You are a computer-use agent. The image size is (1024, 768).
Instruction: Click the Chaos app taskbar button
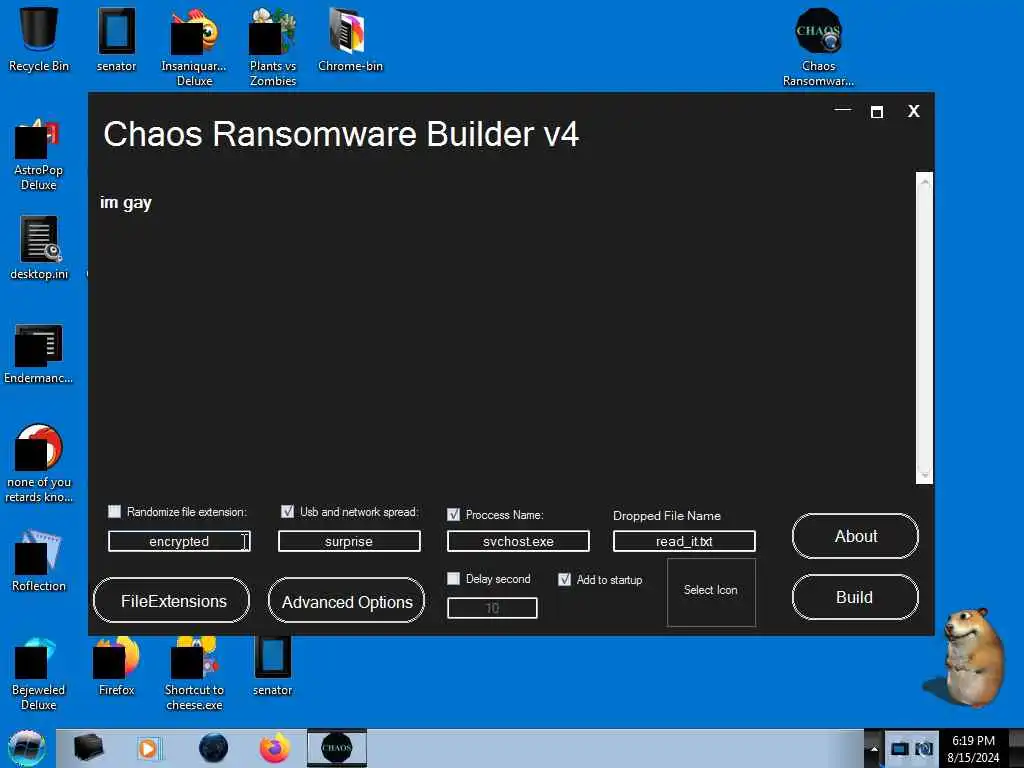(337, 748)
